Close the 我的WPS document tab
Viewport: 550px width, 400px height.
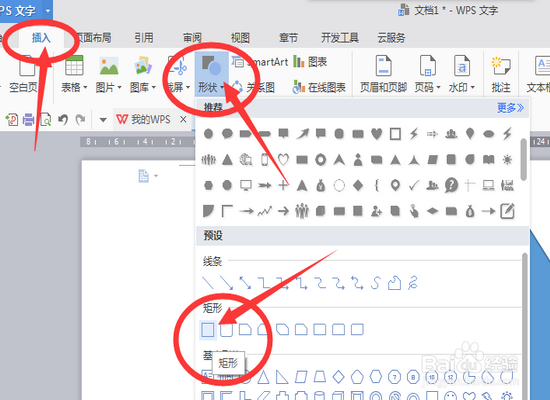[183, 120]
